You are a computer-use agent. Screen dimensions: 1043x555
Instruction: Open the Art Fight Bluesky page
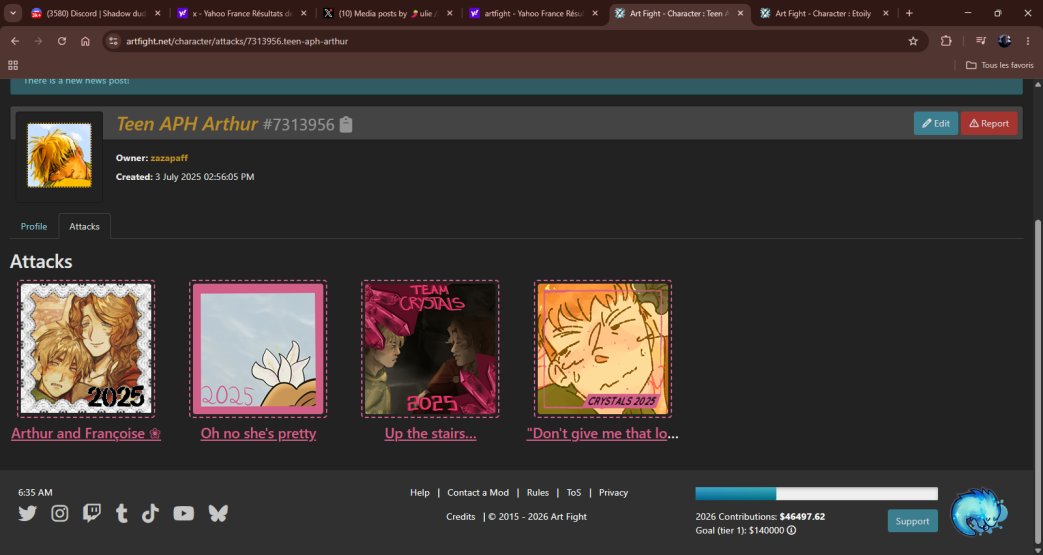point(218,513)
